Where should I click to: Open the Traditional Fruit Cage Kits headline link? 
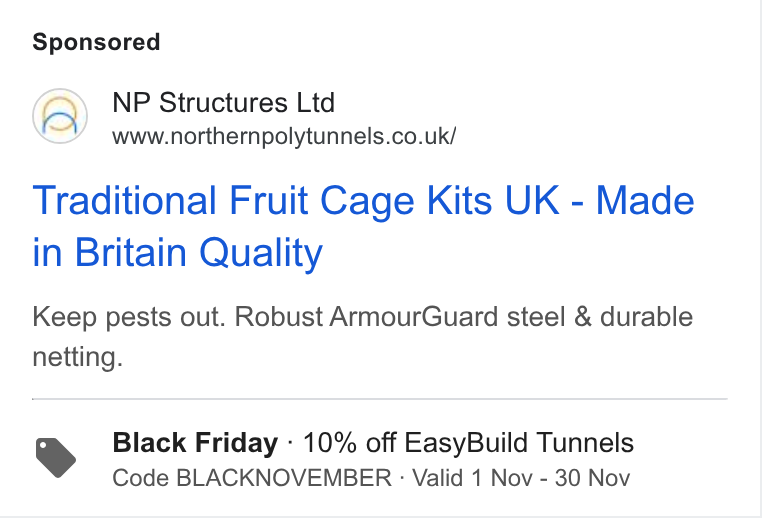(363, 226)
